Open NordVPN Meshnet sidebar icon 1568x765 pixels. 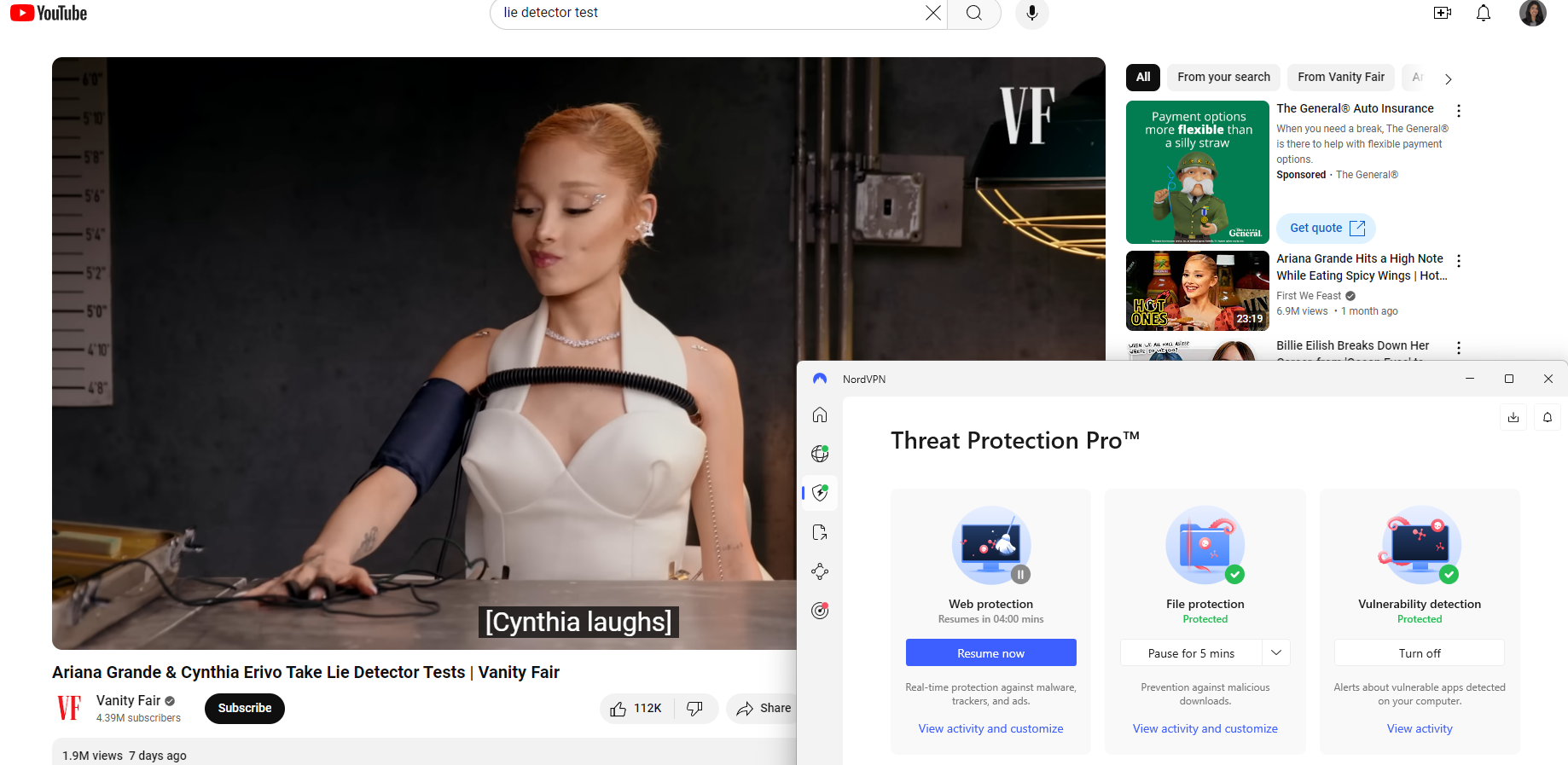click(x=820, y=571)
